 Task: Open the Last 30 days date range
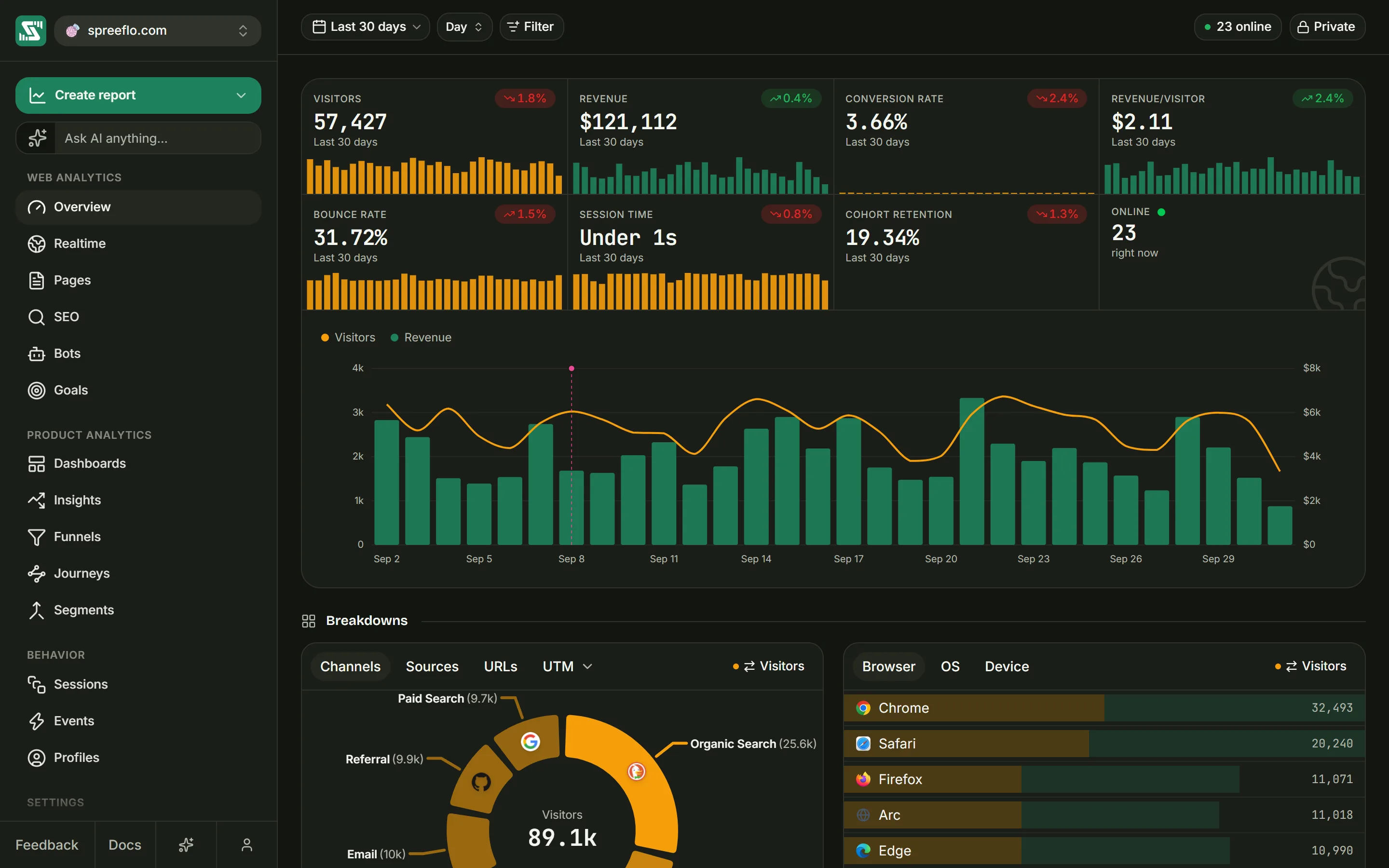click(366, 27)
